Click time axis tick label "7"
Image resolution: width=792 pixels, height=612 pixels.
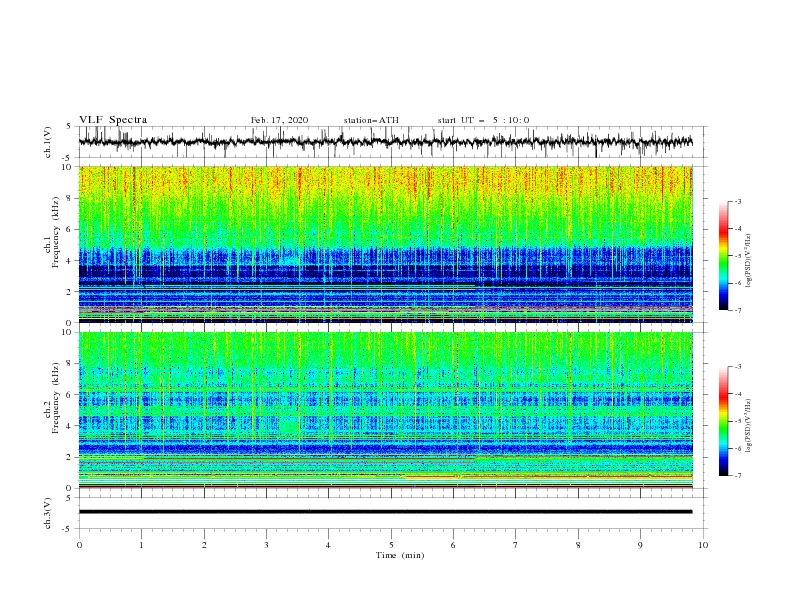(516, 545)
